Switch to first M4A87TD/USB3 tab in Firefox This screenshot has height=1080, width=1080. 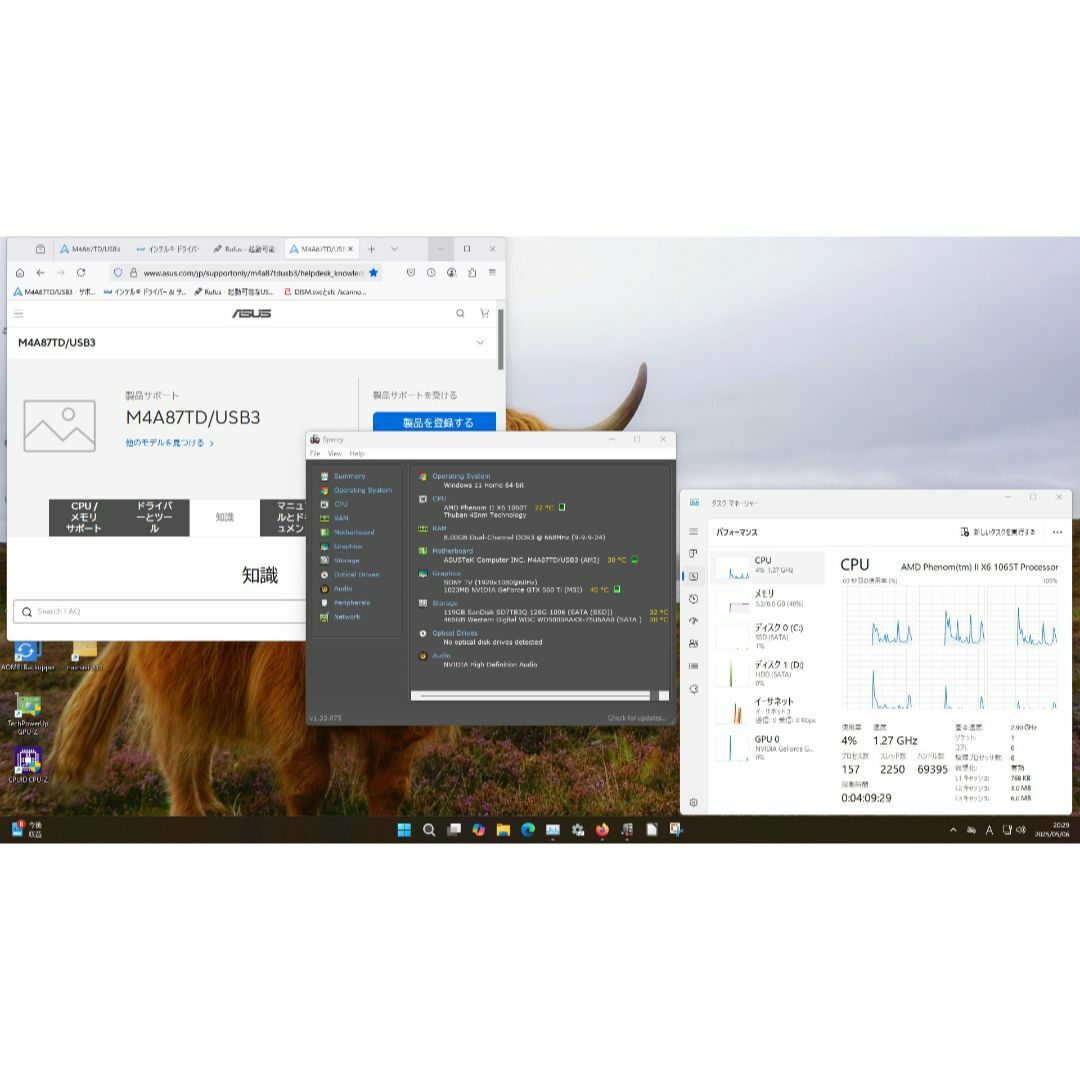coord(91,249)
